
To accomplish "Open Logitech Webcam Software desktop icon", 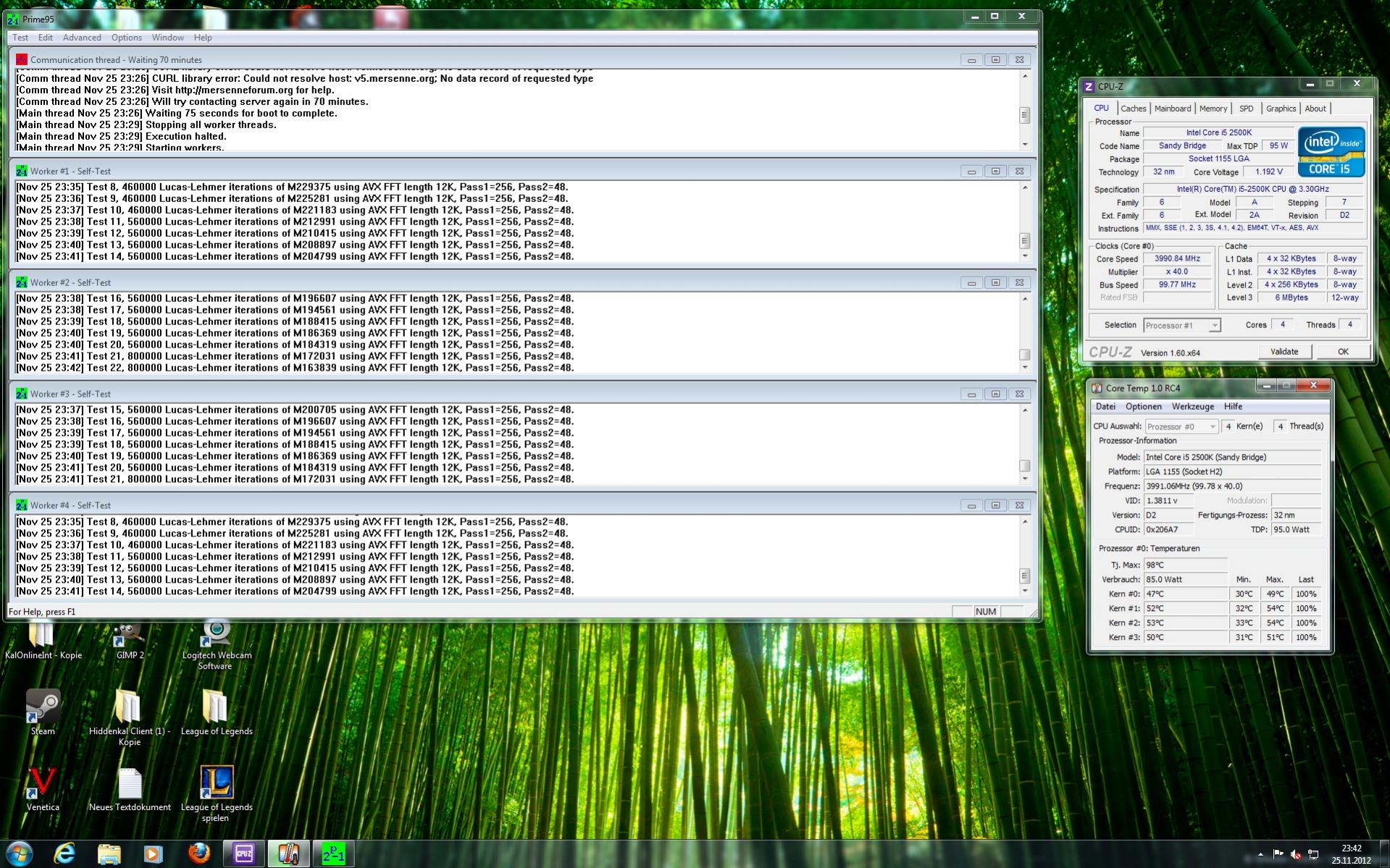I will click(x=216, y=646).
